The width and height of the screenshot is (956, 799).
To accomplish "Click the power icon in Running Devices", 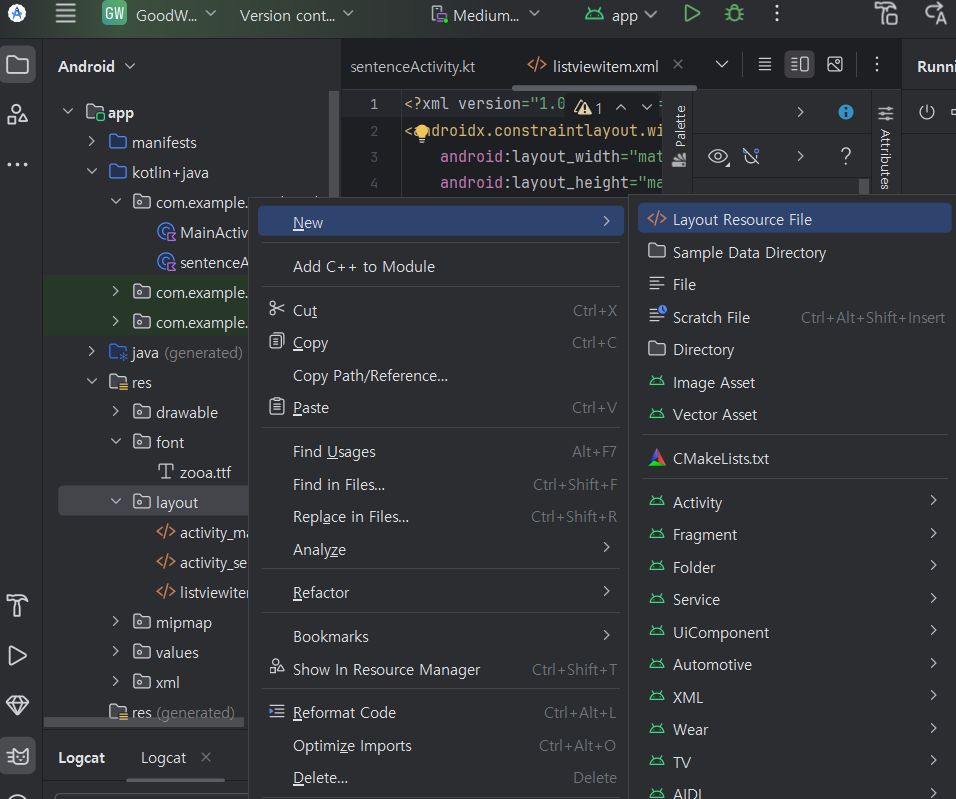I will tap(927, 112).
